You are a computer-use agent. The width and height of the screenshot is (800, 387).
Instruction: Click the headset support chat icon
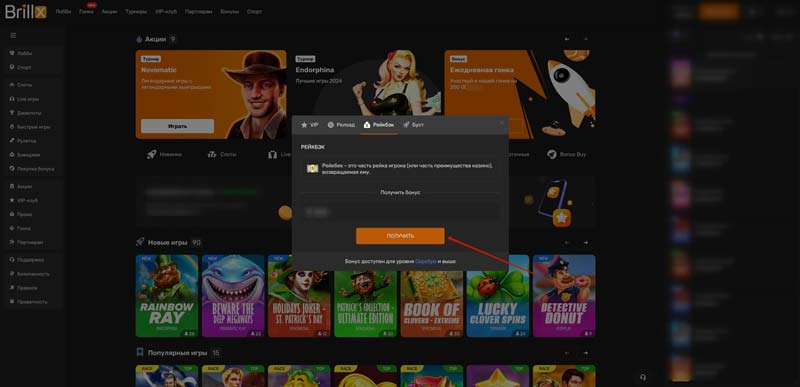coord(643,377)
